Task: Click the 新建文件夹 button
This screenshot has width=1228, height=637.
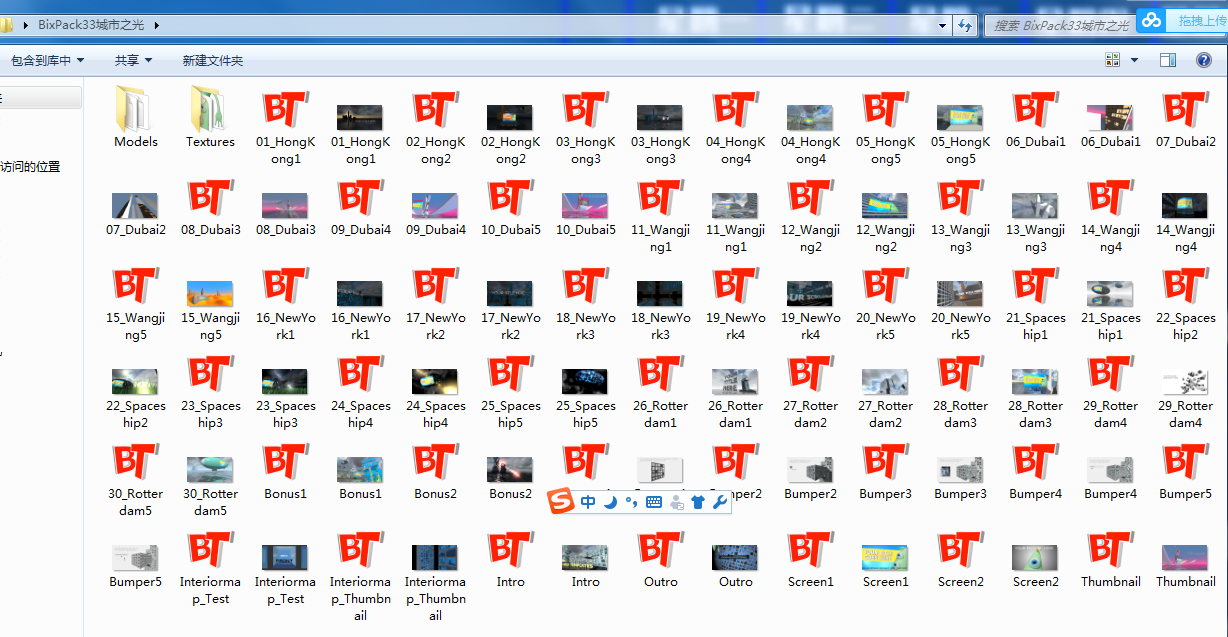Action: pyautogui.click(x=212, y=61)
